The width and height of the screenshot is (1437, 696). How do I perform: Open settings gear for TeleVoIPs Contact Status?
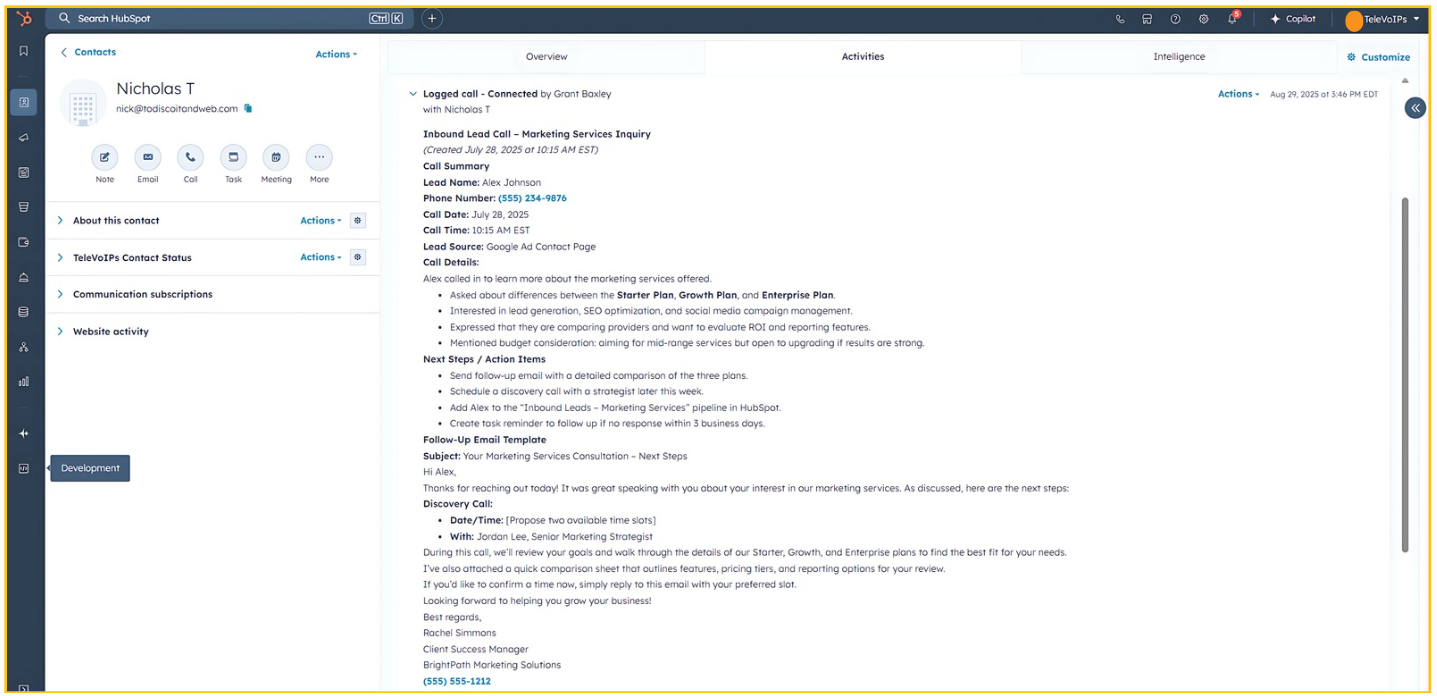pos(358,257)
